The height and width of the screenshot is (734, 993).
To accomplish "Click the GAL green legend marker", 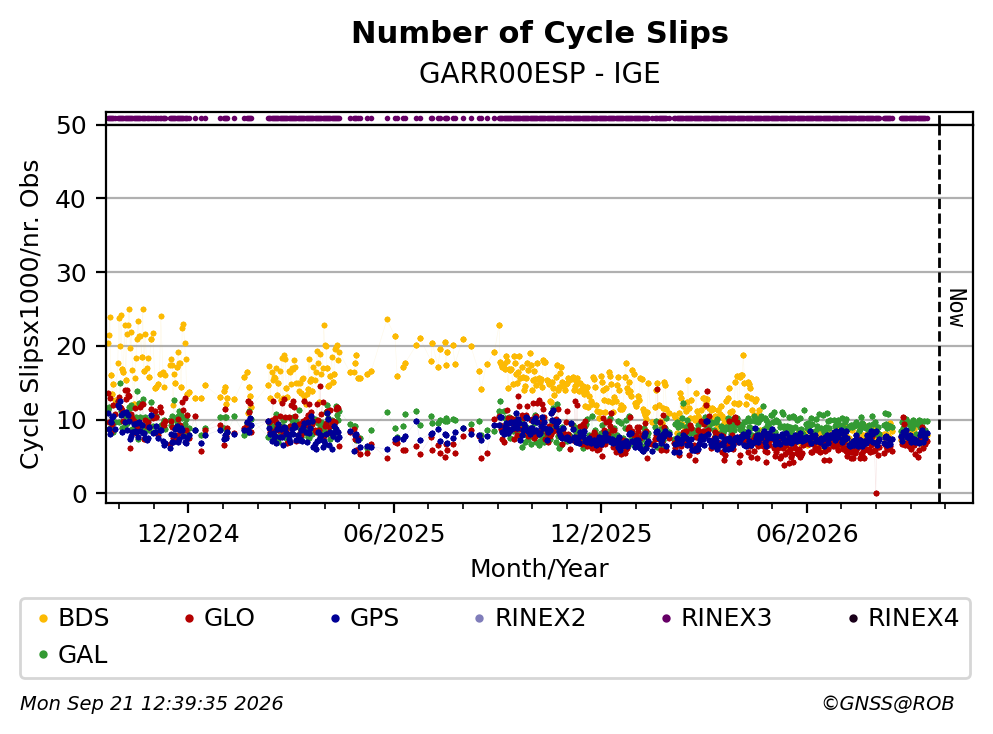I will pos(43,655).
